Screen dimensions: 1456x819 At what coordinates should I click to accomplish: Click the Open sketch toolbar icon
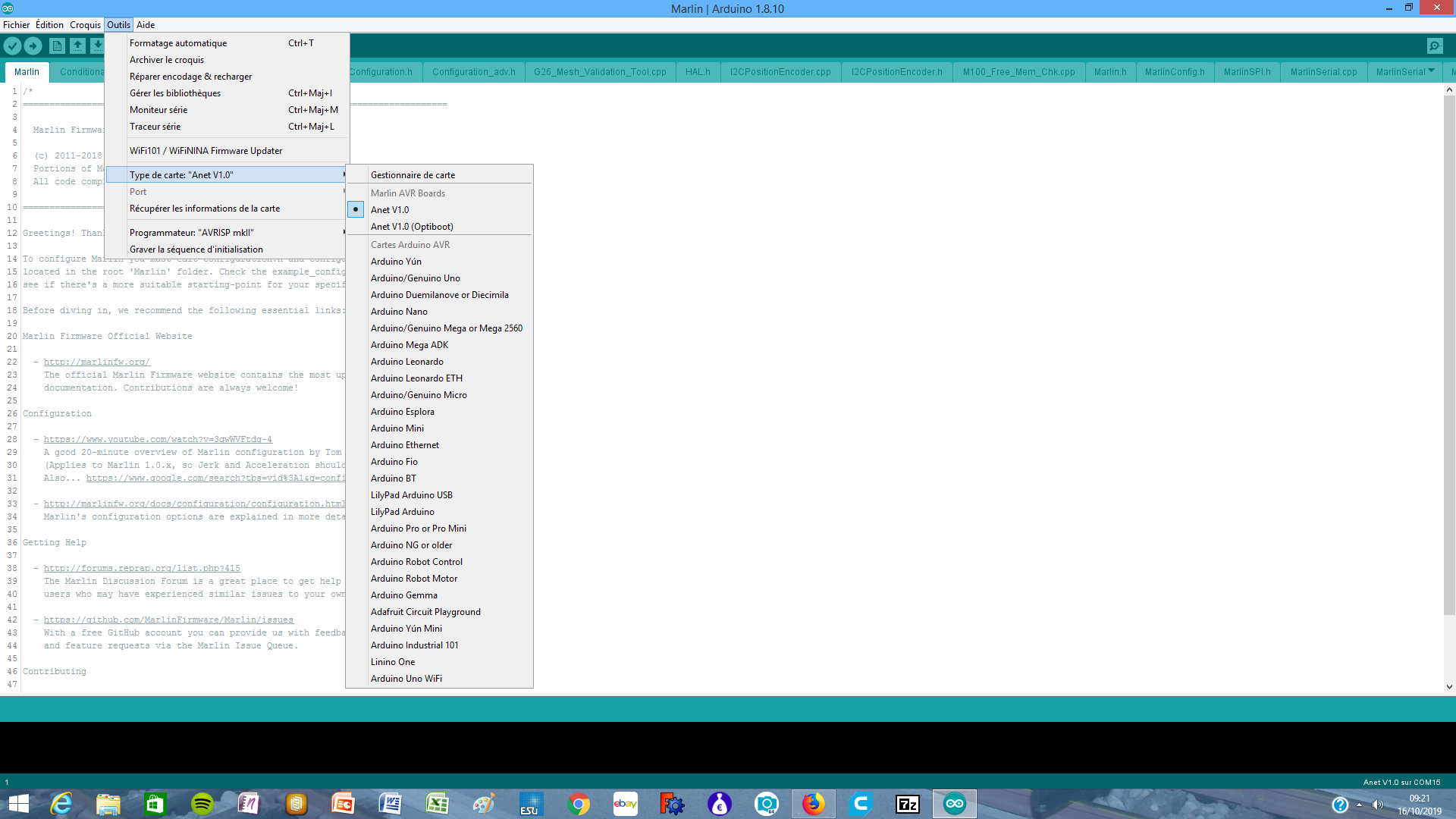tap(77, 46)
